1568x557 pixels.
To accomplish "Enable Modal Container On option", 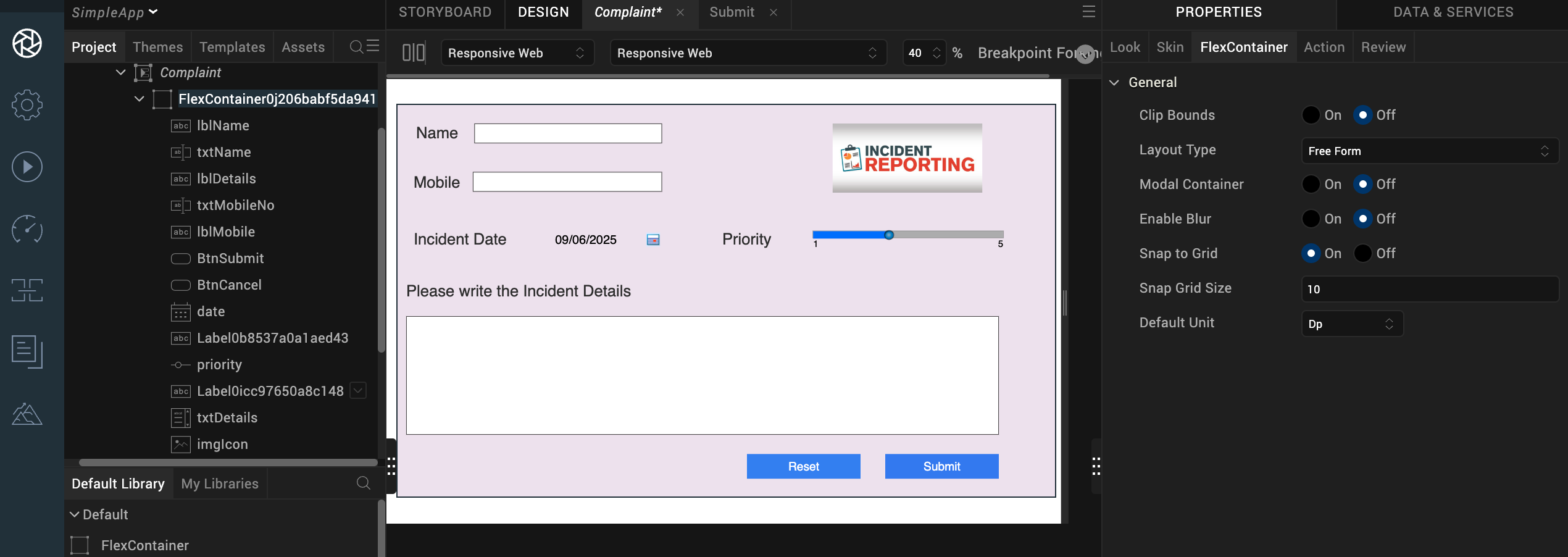I will (x=1311, y=185).
